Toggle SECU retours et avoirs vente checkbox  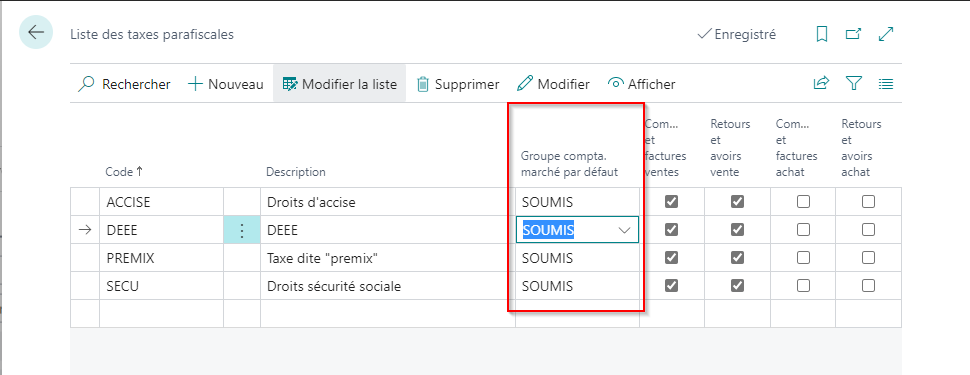click(x=737, y=286)
